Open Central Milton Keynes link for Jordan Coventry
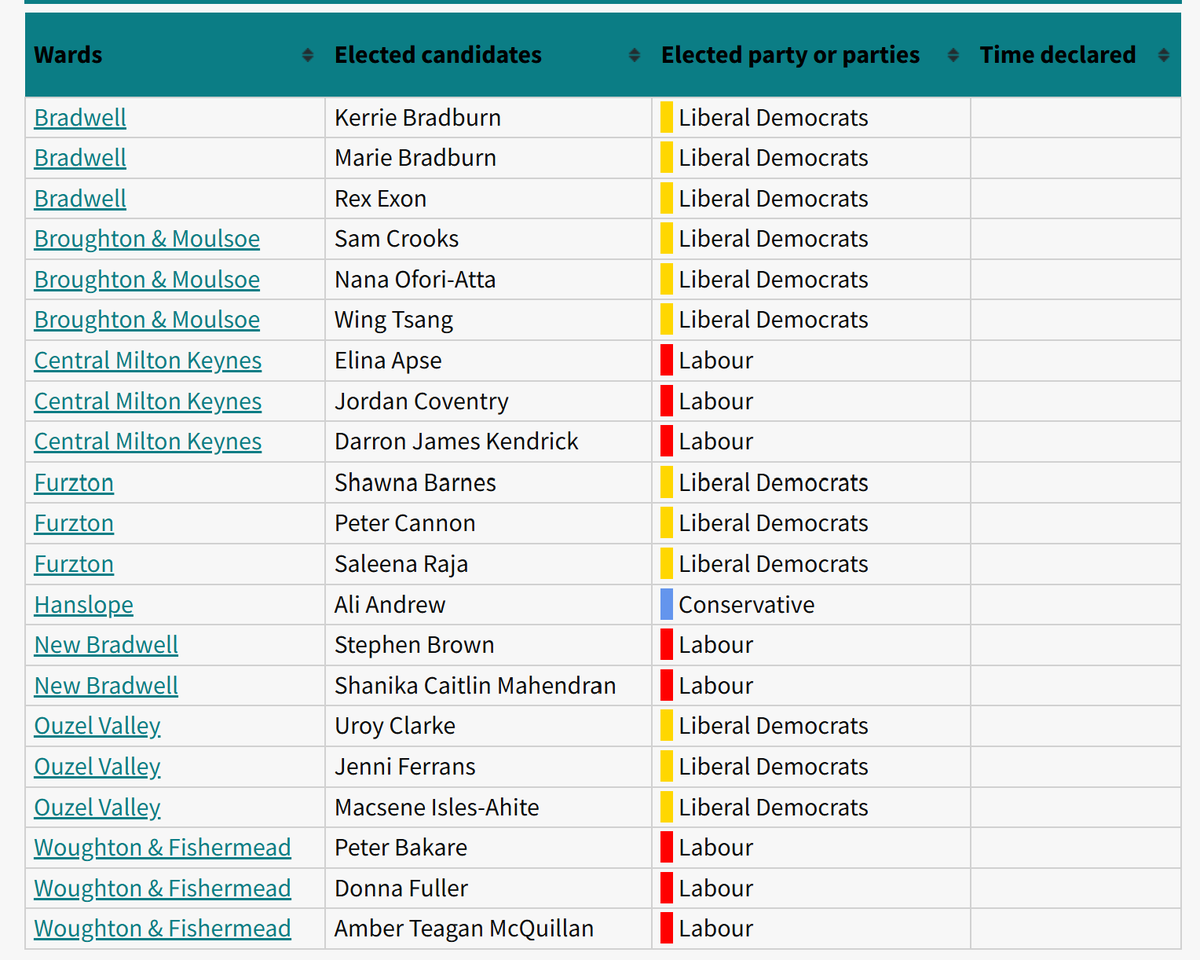This screenshot has height=960, width=1200. point(148,401)
